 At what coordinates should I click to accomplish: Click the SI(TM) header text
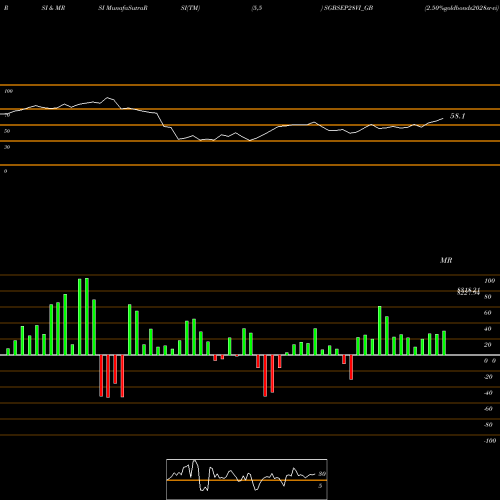click(190, 8)
